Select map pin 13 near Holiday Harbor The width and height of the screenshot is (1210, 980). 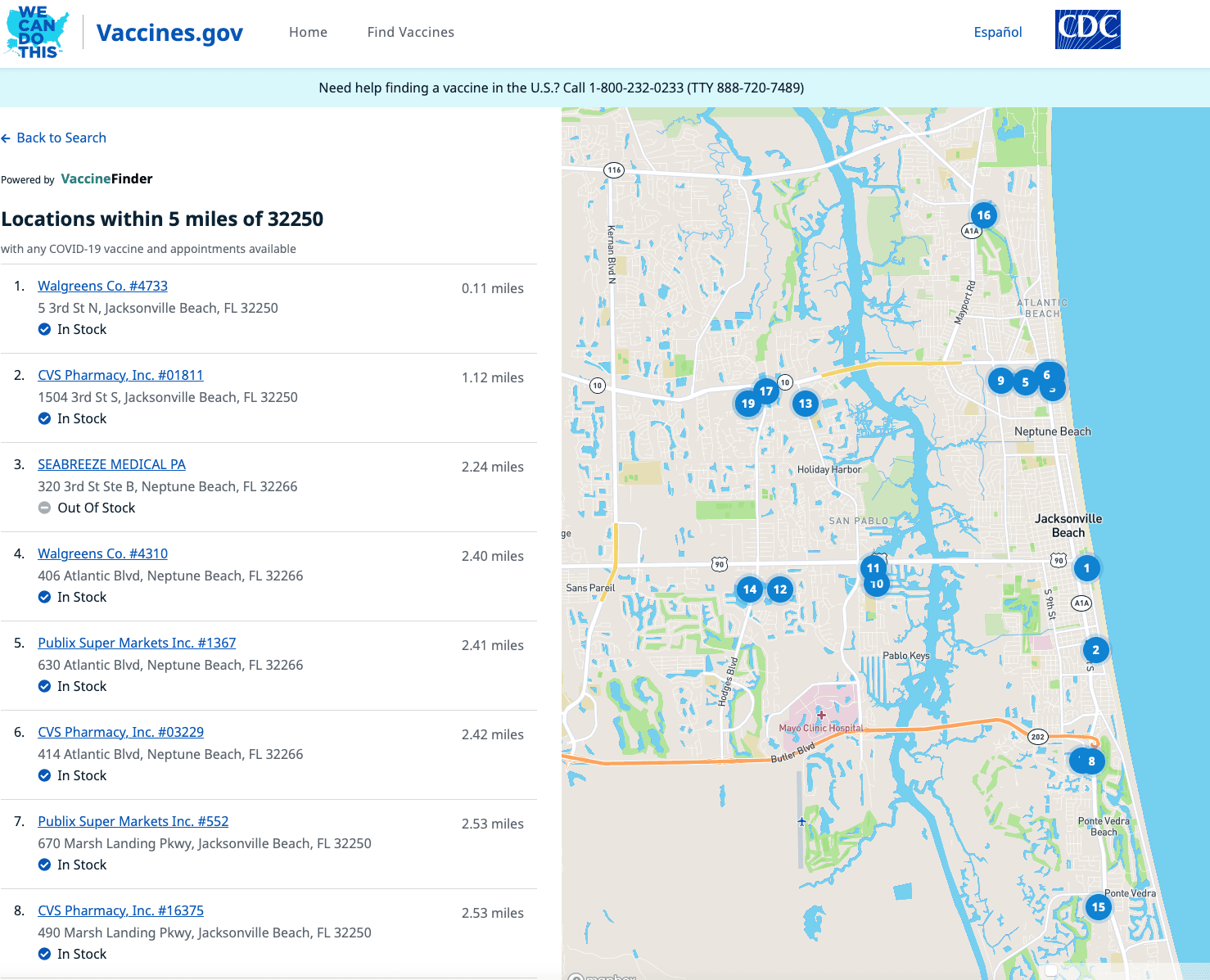pyautogui.click(x=806, y=404)
